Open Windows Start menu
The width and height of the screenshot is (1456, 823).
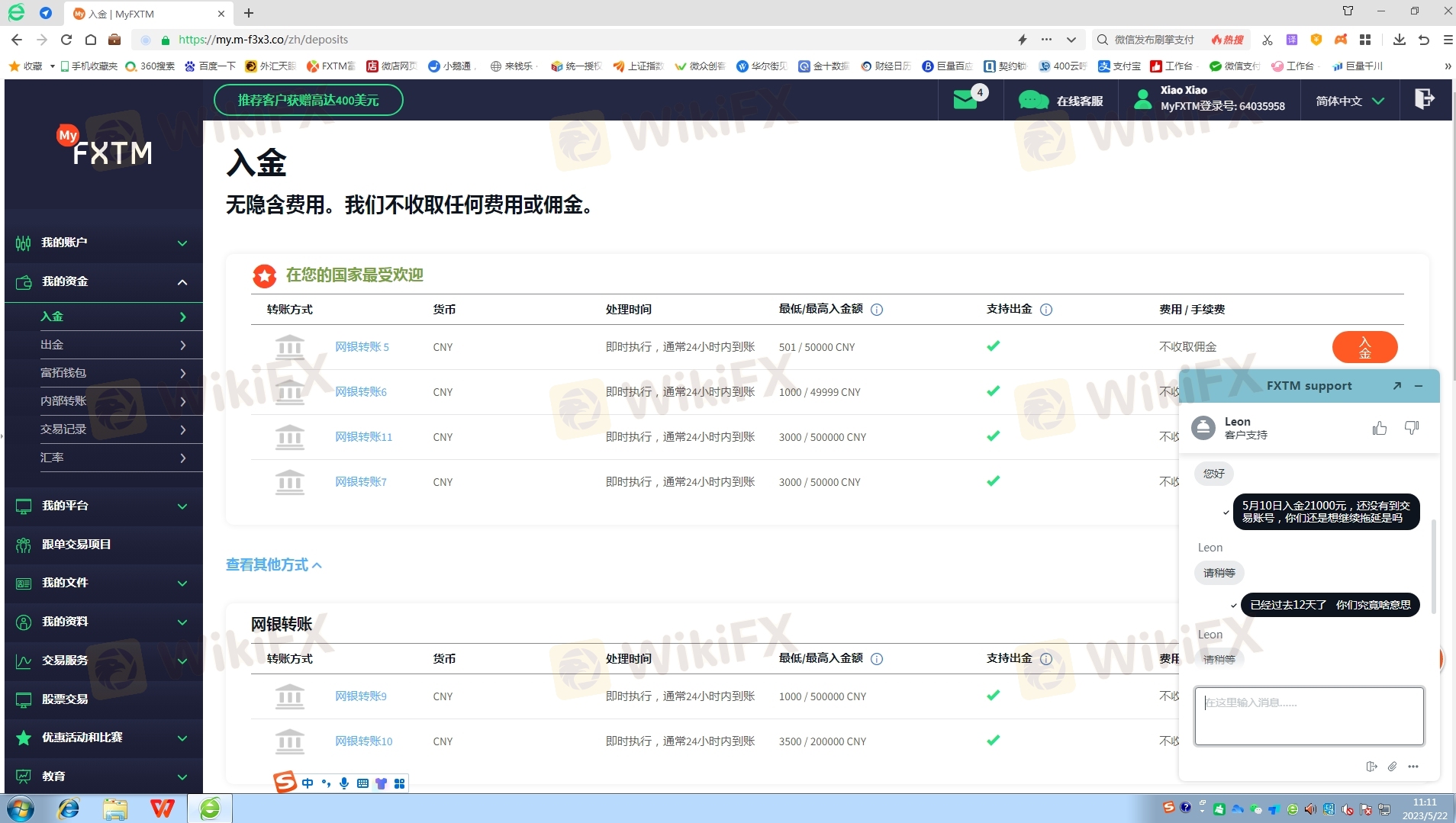(21, 809)
